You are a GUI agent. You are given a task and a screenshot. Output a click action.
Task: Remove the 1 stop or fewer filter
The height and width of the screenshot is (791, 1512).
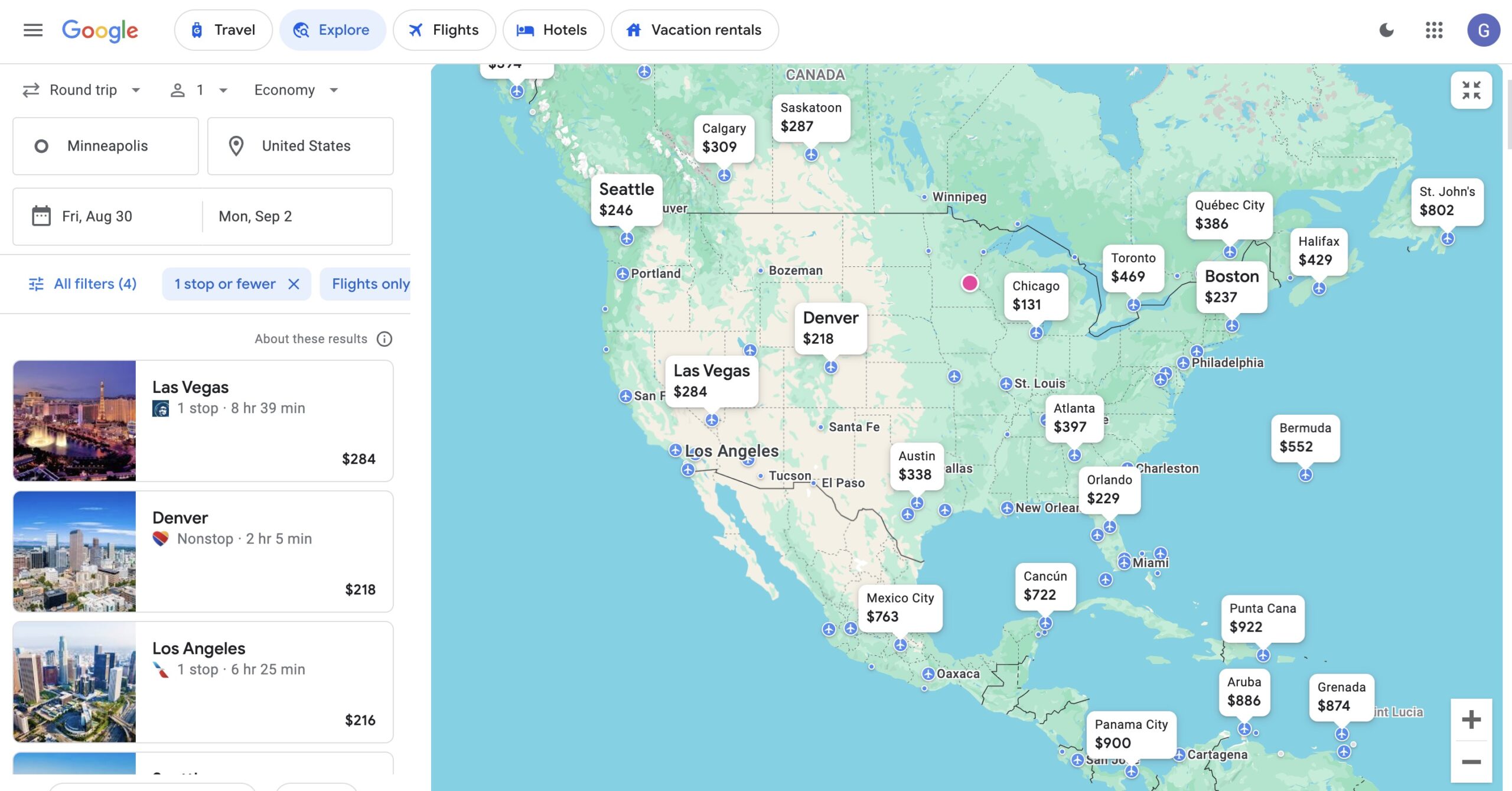pyautogui.click(x=294, y=284)
